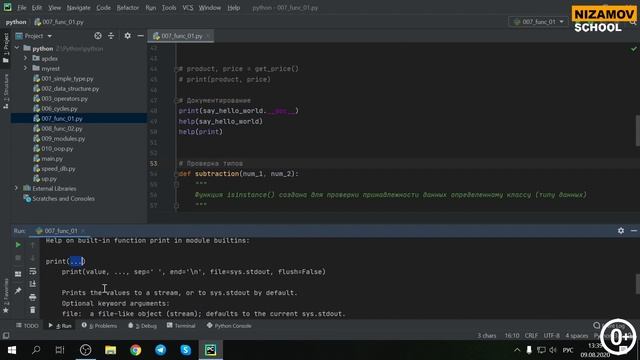Expand External Libraries node
The width and height of the screenshot is (640, 360).
click(16, 188)
